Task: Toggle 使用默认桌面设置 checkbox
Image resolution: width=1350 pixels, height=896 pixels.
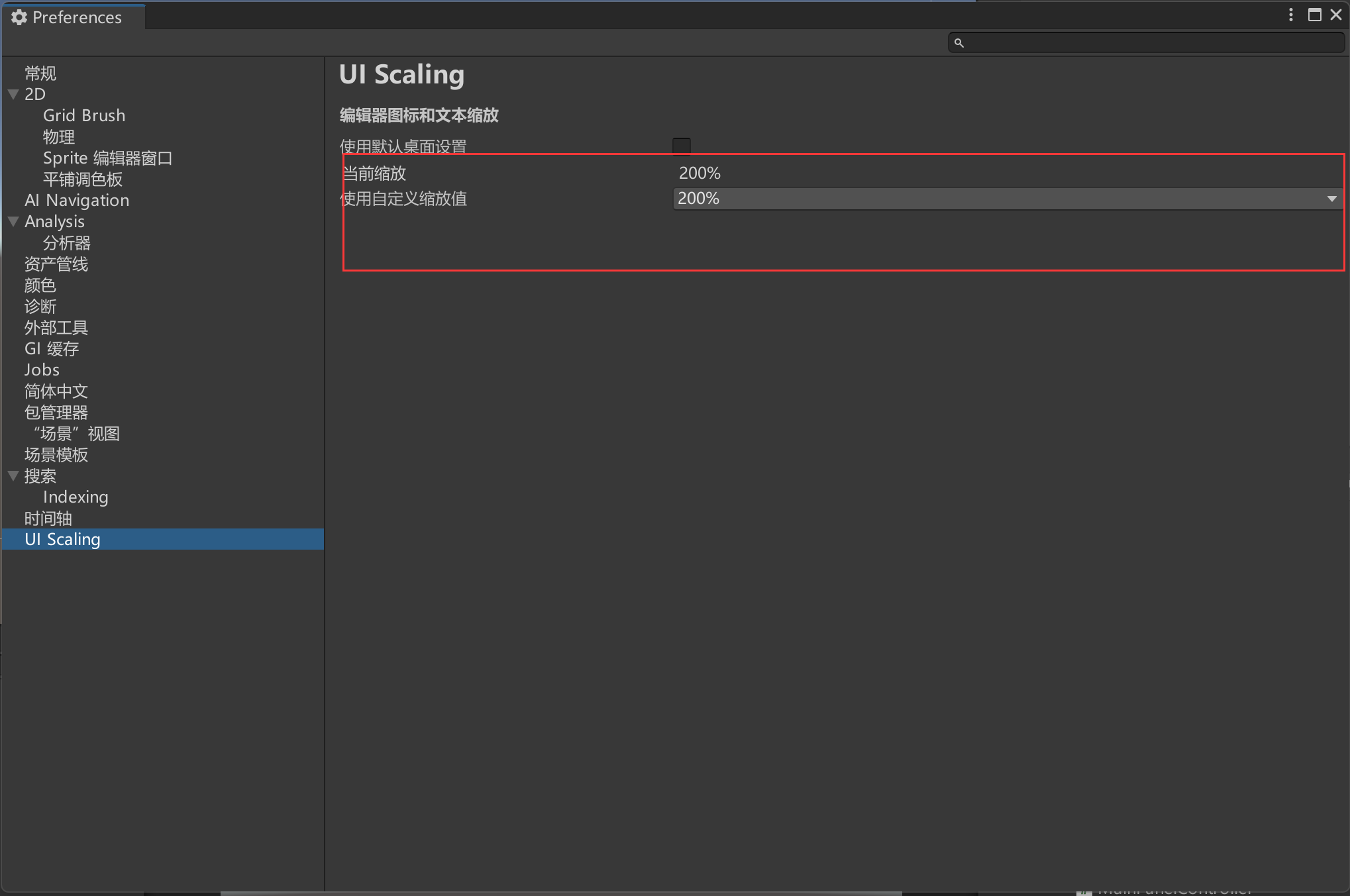Action: 681,146
